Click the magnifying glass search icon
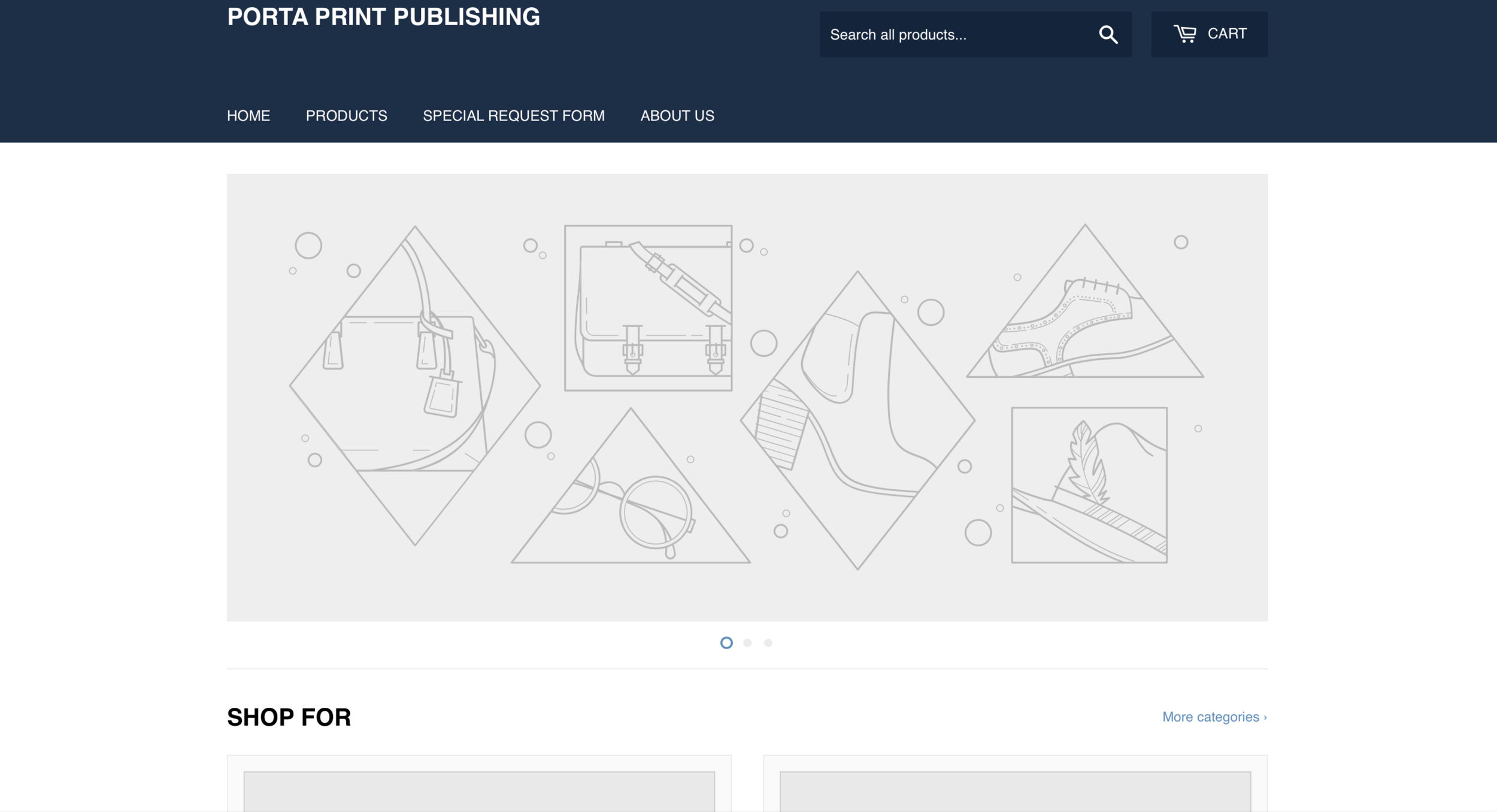1497x812 pixels. 1108,35
